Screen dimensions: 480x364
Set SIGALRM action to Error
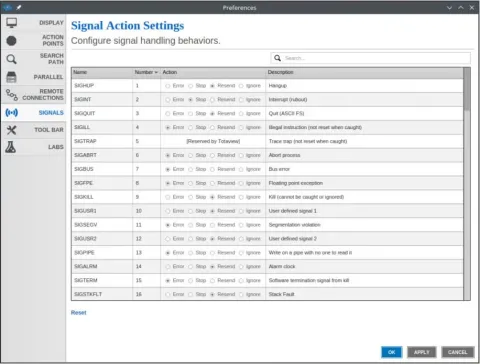tap(168, 267)
